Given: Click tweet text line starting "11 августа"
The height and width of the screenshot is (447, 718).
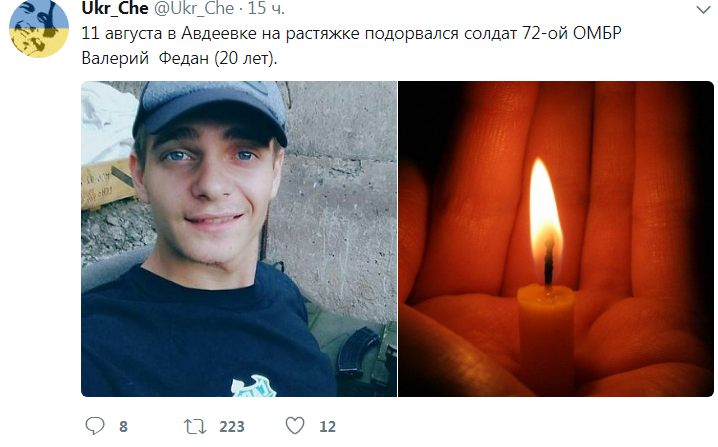Looking at the screenshot, I should point(351,33).
